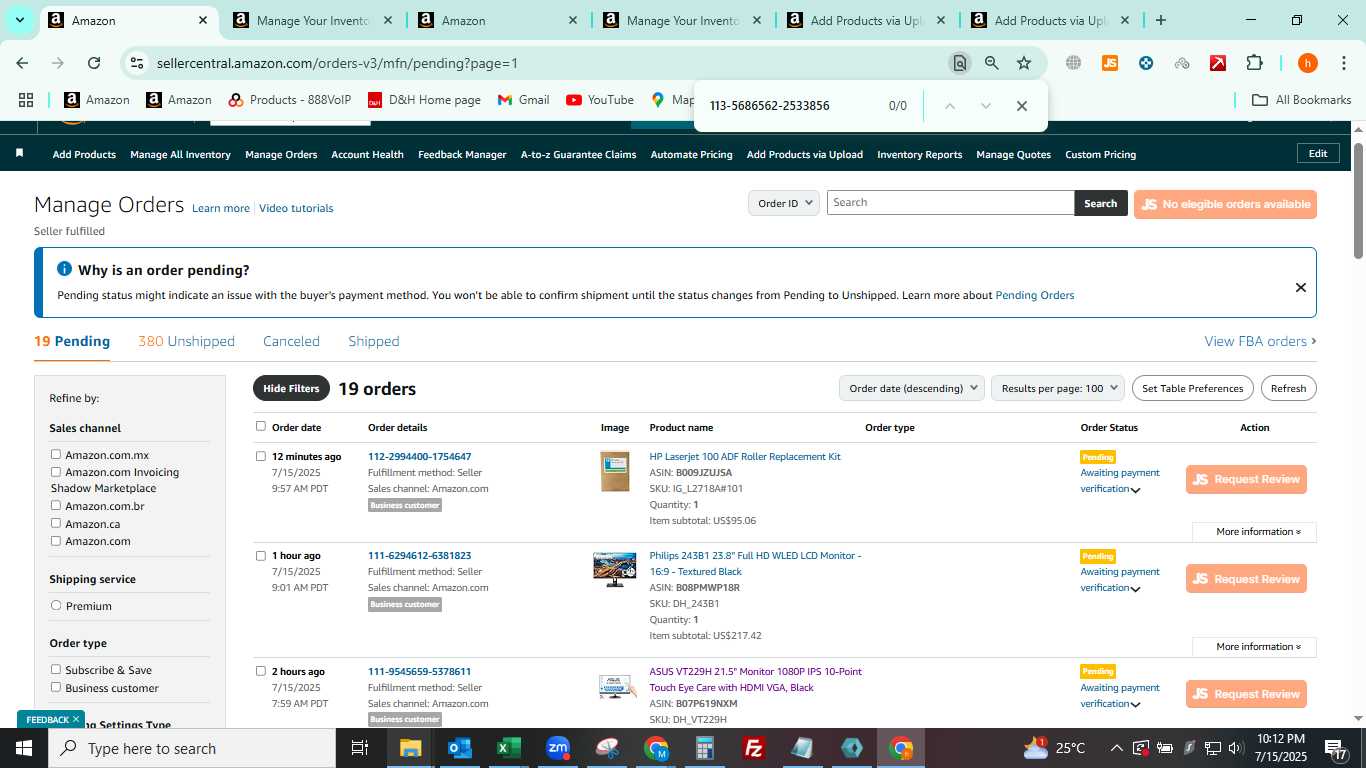Open the browser profile avatar 'h'
This screenshot has height=768, width=1366.
pos(1307,63)
